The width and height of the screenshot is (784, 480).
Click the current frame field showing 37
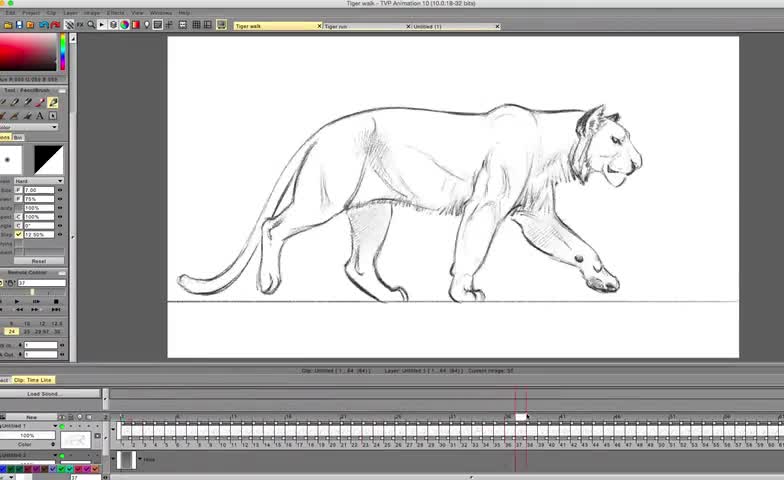[42, 283]
